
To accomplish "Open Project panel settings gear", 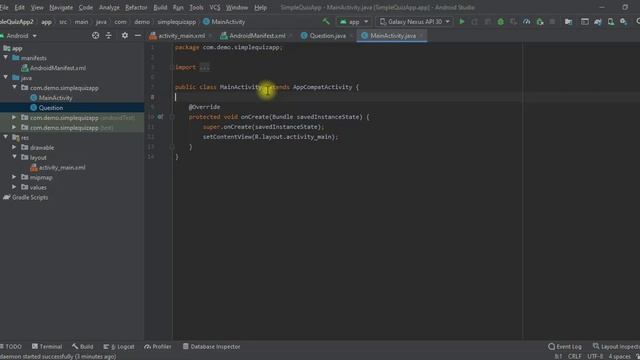I will 124,36.
